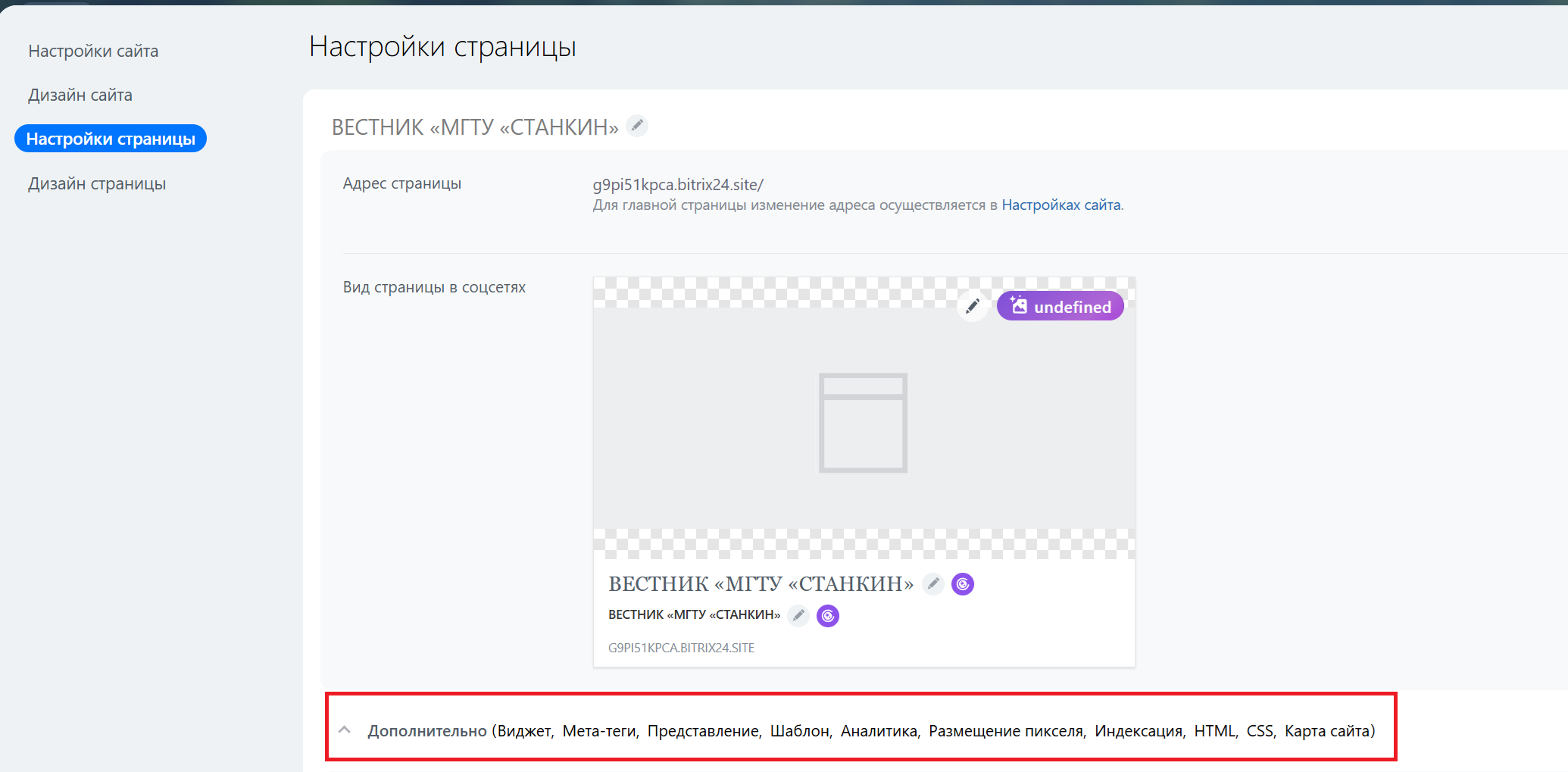Image resolution: width=1568 pixels, height=772 pixels.
Task: Click the CSS item in Дополнительно
Action: pyautogui.click(x=1260, y=731)
